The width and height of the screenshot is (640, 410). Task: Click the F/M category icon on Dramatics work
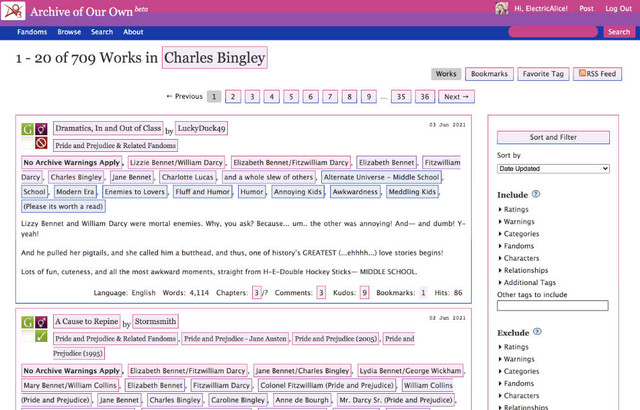point(41,129)
